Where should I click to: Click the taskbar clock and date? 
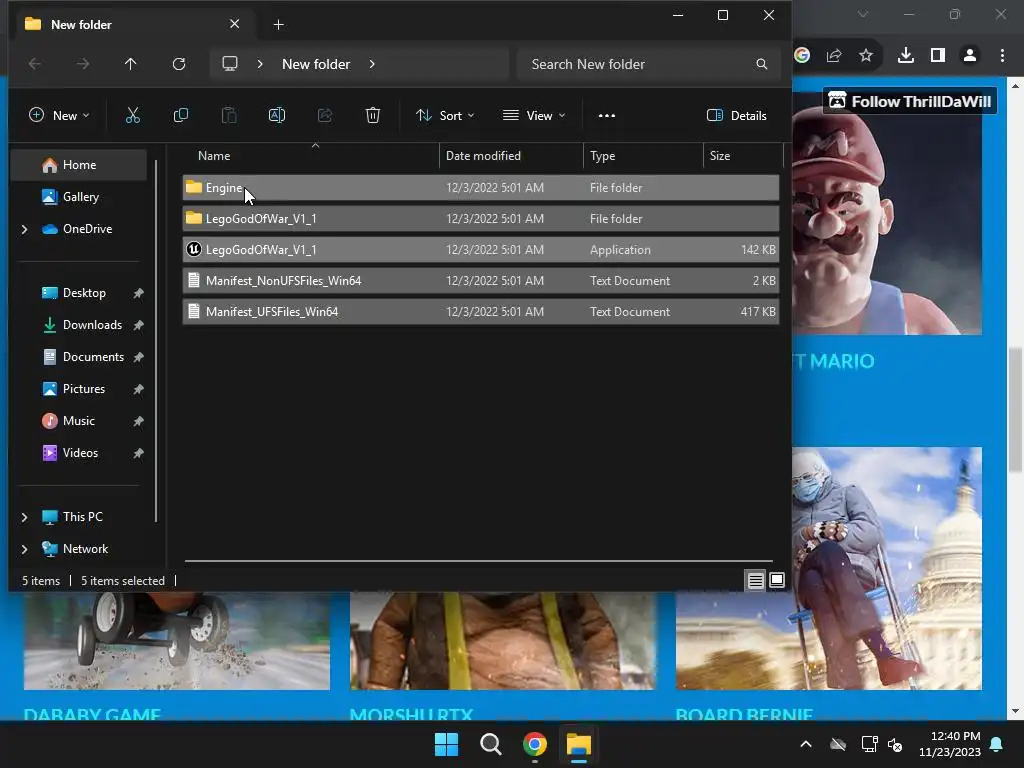tap(950, 744)
